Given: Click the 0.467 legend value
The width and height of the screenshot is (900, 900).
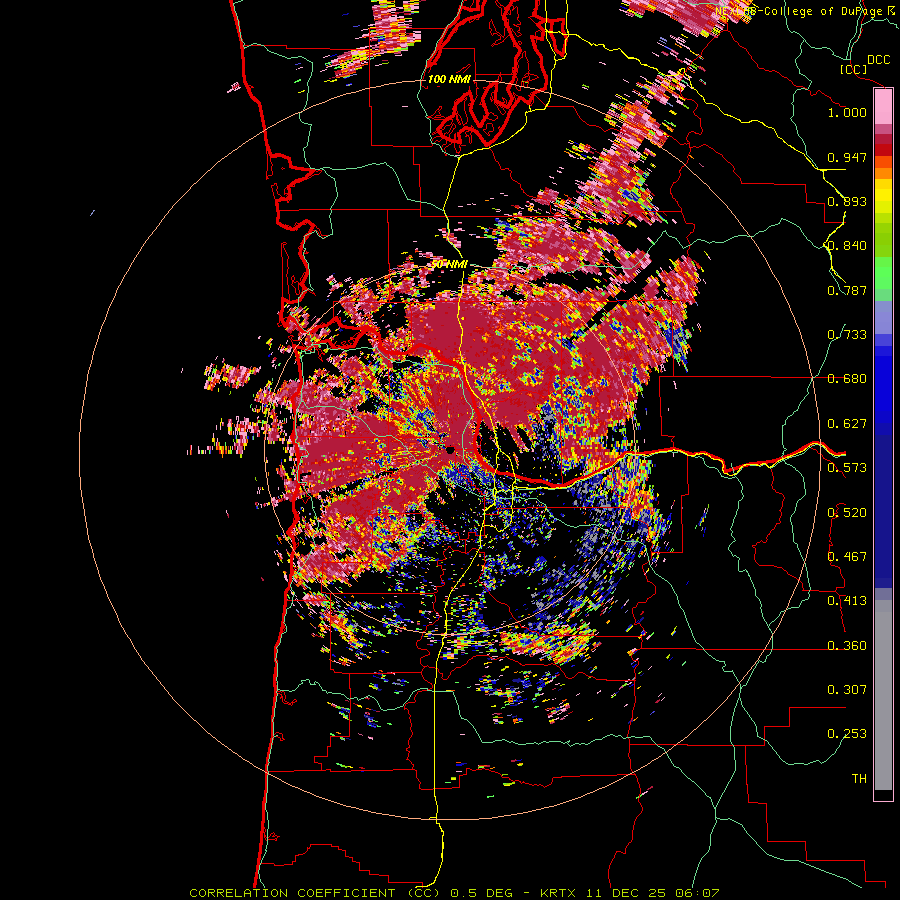Looking at the screenshot, I should tap(847, 557).
